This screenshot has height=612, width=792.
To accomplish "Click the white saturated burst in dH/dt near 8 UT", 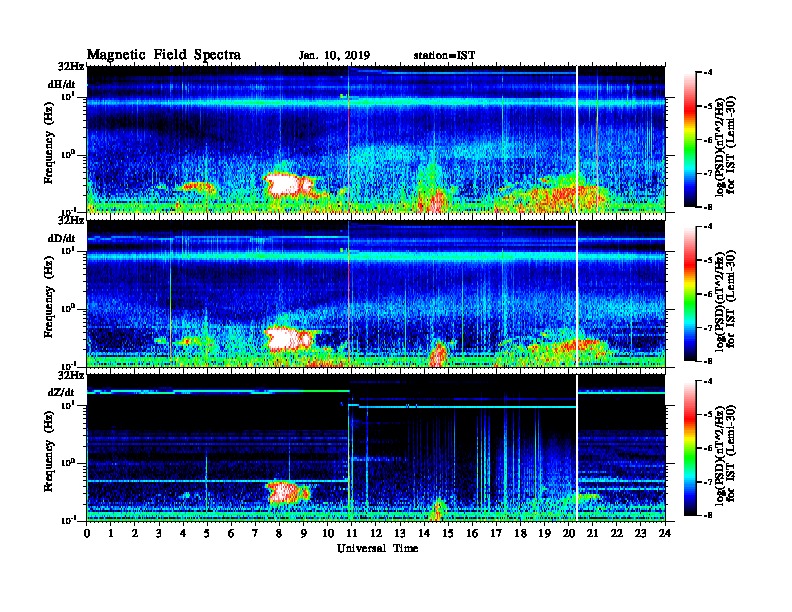I will pyautogui.click(x=285, y=185).
